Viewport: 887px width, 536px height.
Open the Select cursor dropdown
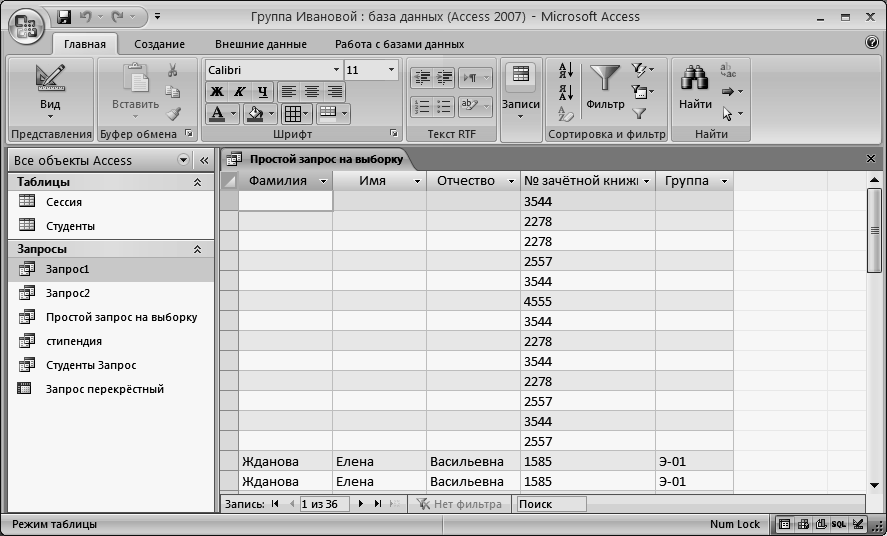click(733, 114)
